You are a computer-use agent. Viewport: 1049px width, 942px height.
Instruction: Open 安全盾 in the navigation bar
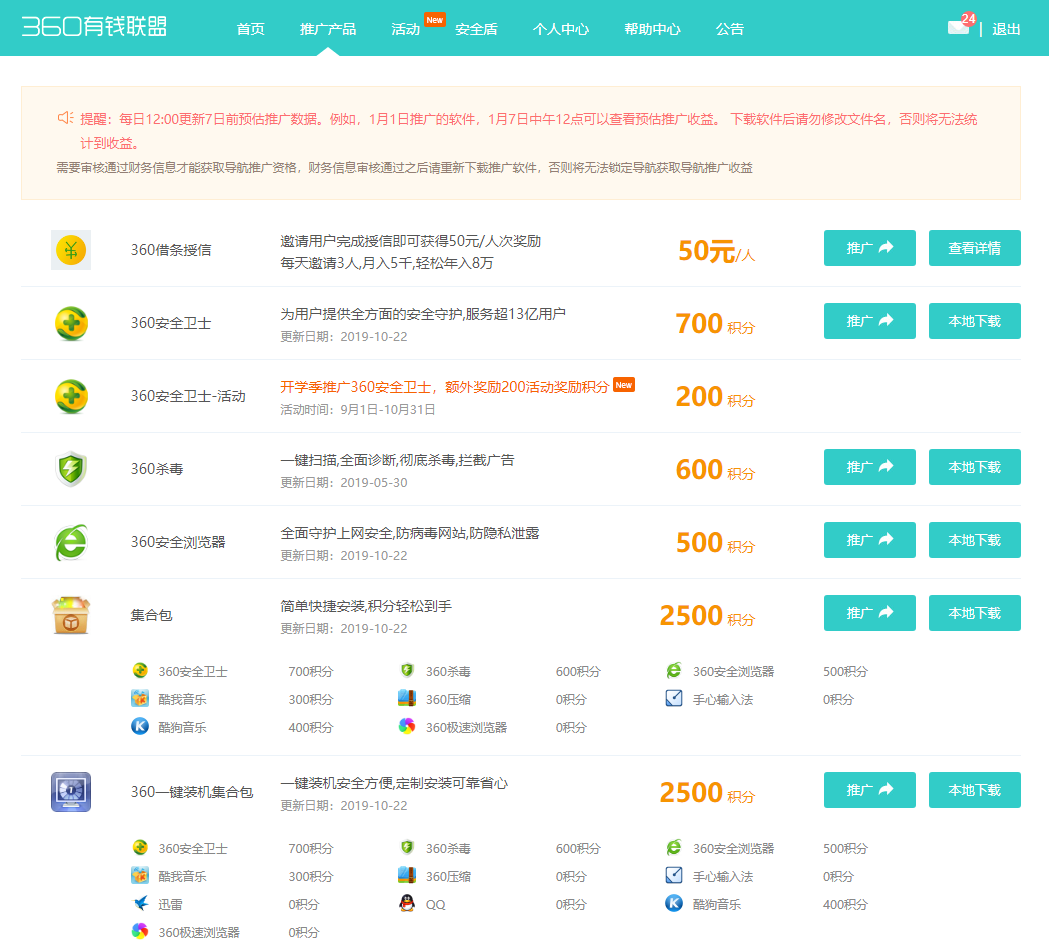coord(476,29)
